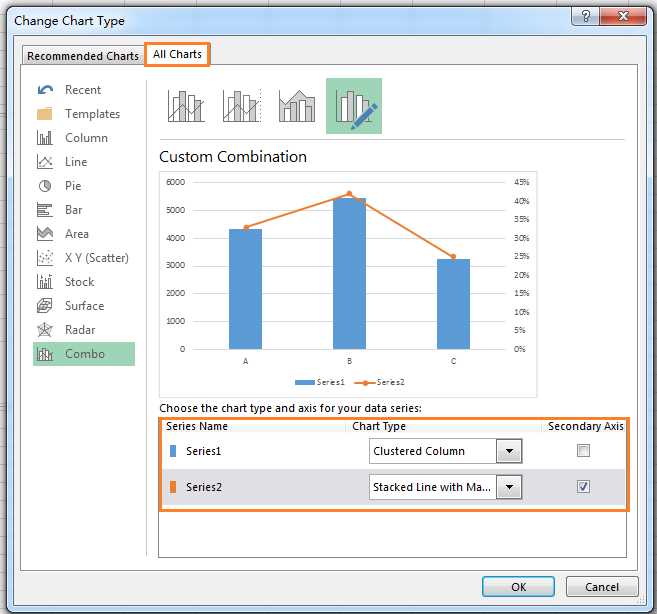
Task: Click the Templates folder icon
Action: [45, 114]
